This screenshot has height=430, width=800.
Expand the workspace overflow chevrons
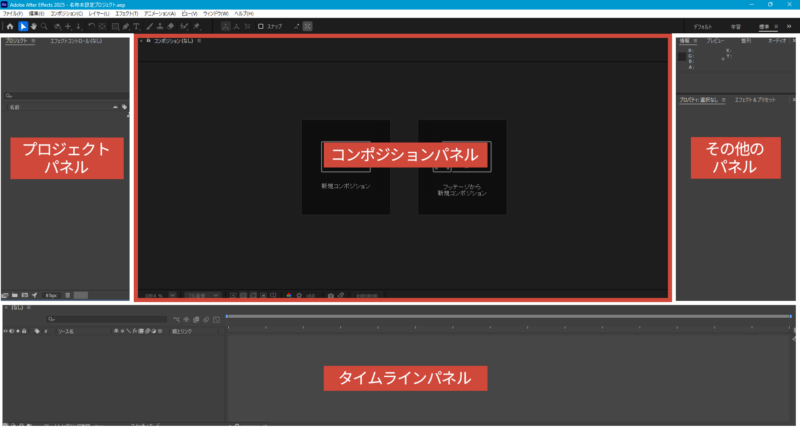[x=789, y=27]
